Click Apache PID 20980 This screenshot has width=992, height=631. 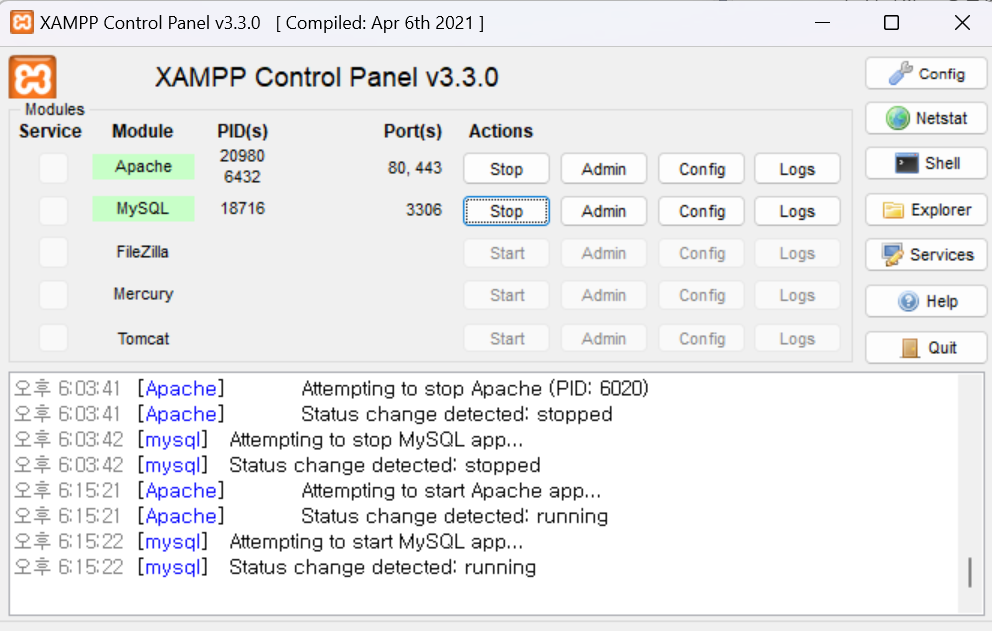tap(242, 156)
